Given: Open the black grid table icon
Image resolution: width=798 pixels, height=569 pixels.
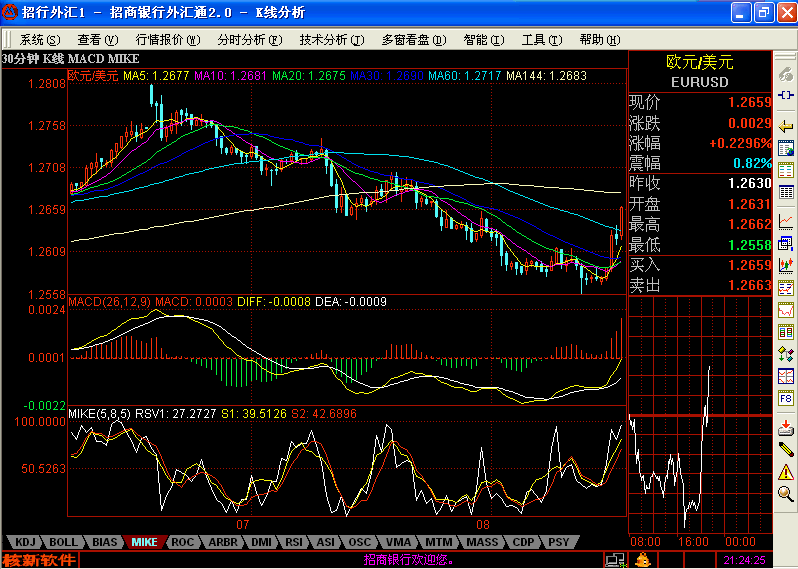Looking at the screenshot, I should pyautogui.click(x=786, y=192).
